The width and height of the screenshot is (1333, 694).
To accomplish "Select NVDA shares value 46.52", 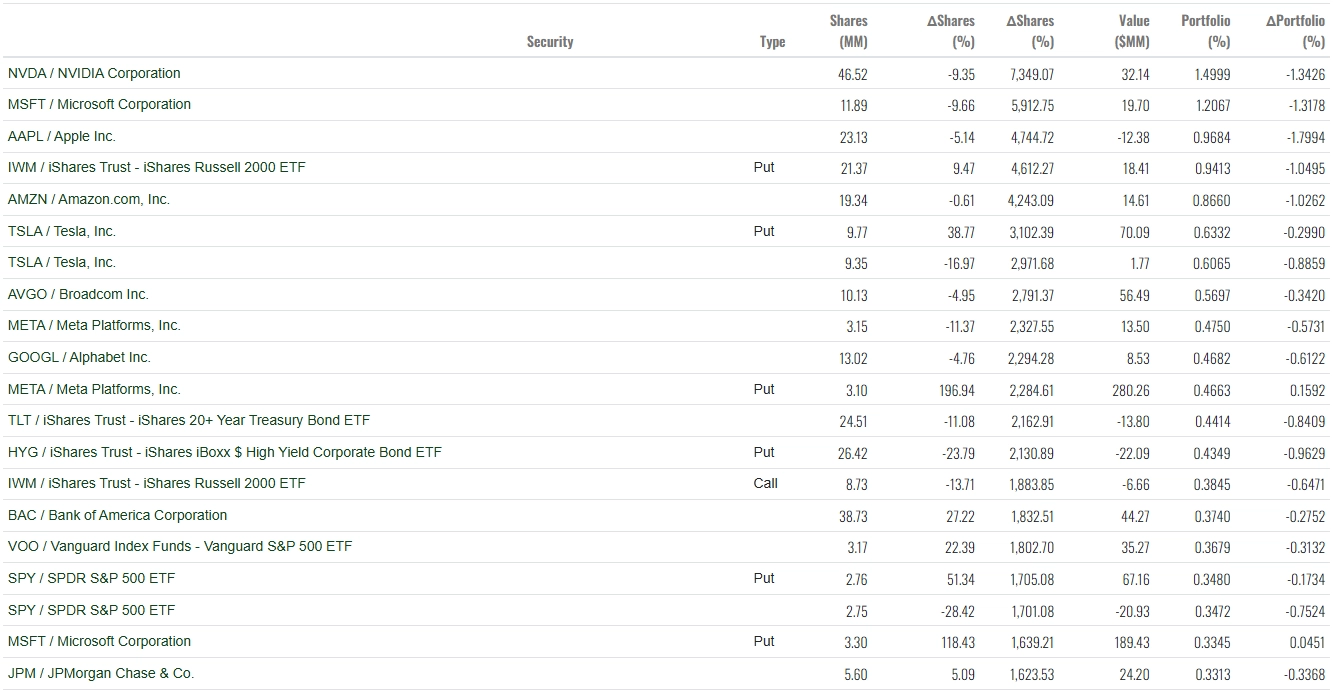I will click(x=853, y=74).
